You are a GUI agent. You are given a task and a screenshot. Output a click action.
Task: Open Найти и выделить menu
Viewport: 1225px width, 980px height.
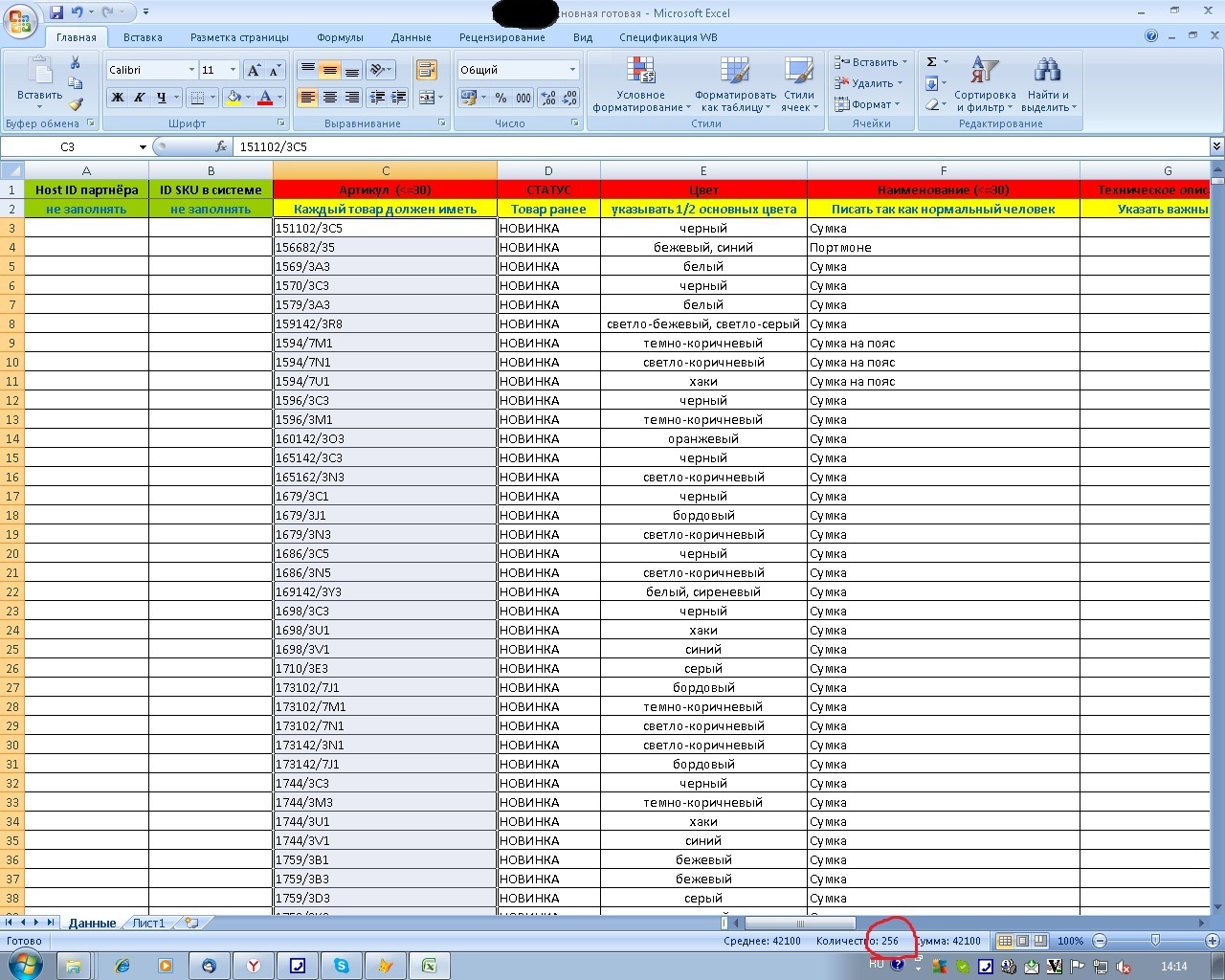[x=1048, y=84]
